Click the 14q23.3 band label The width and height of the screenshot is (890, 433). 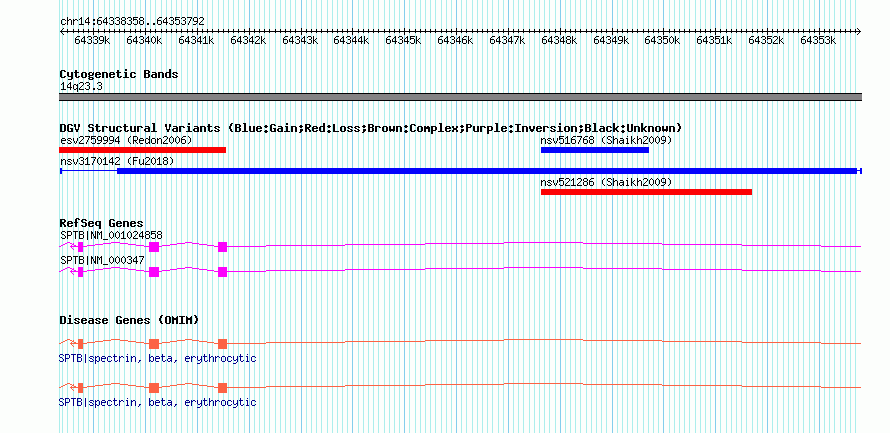(81, 86)
